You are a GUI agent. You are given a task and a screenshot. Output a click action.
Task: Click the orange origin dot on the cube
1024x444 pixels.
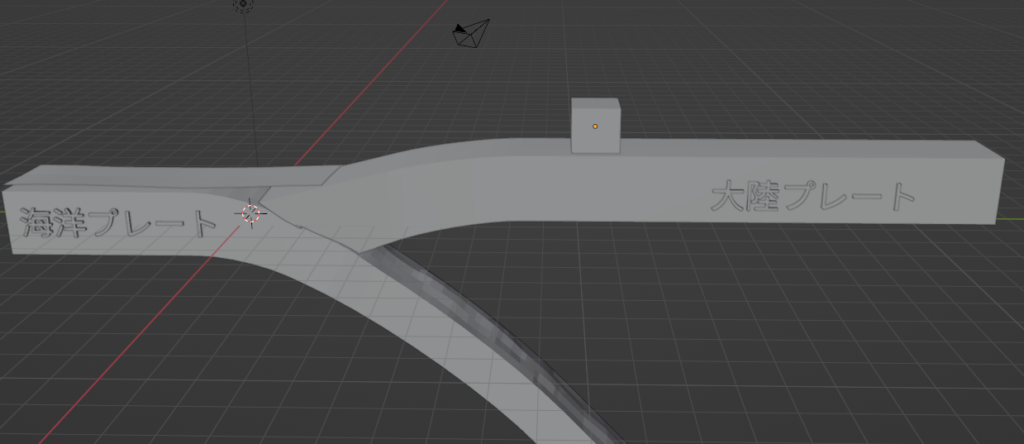pos(596,126)
